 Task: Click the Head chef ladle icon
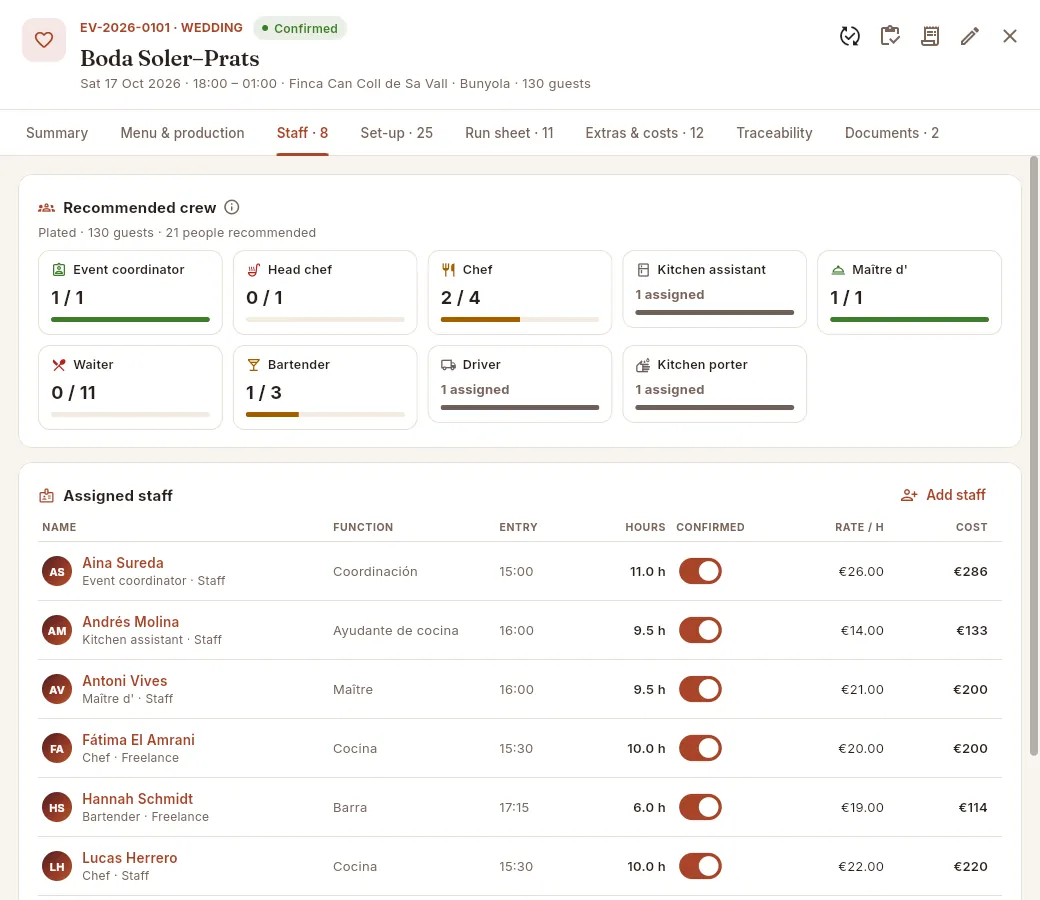click(x=253, y=269)
